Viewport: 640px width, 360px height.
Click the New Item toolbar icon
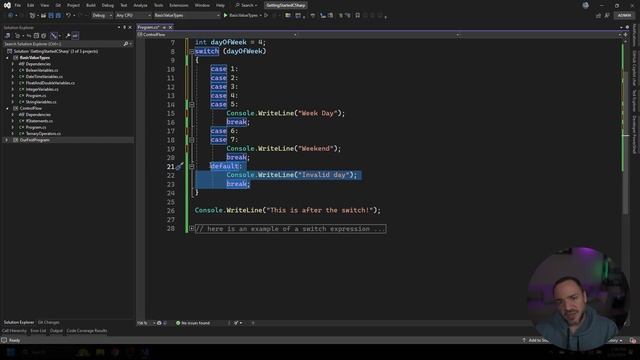(x=32, y=15)
